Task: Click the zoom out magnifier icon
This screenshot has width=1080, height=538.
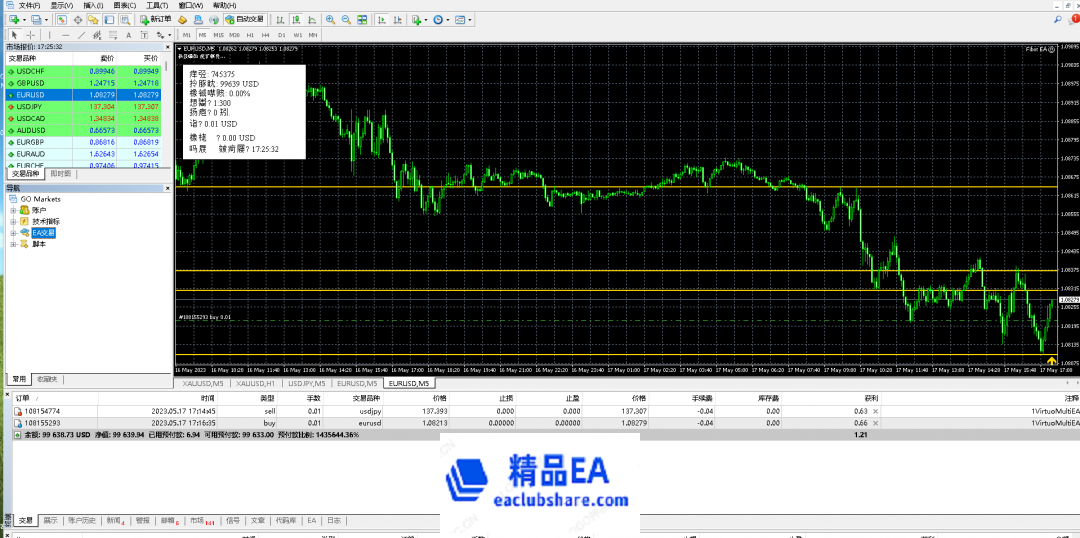Action: tap(345, 19)
